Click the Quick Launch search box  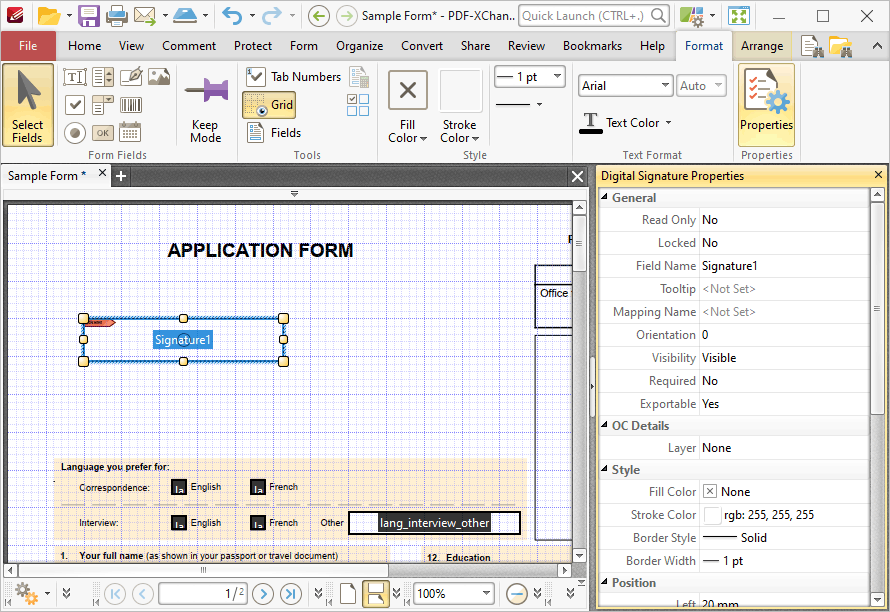593,16
